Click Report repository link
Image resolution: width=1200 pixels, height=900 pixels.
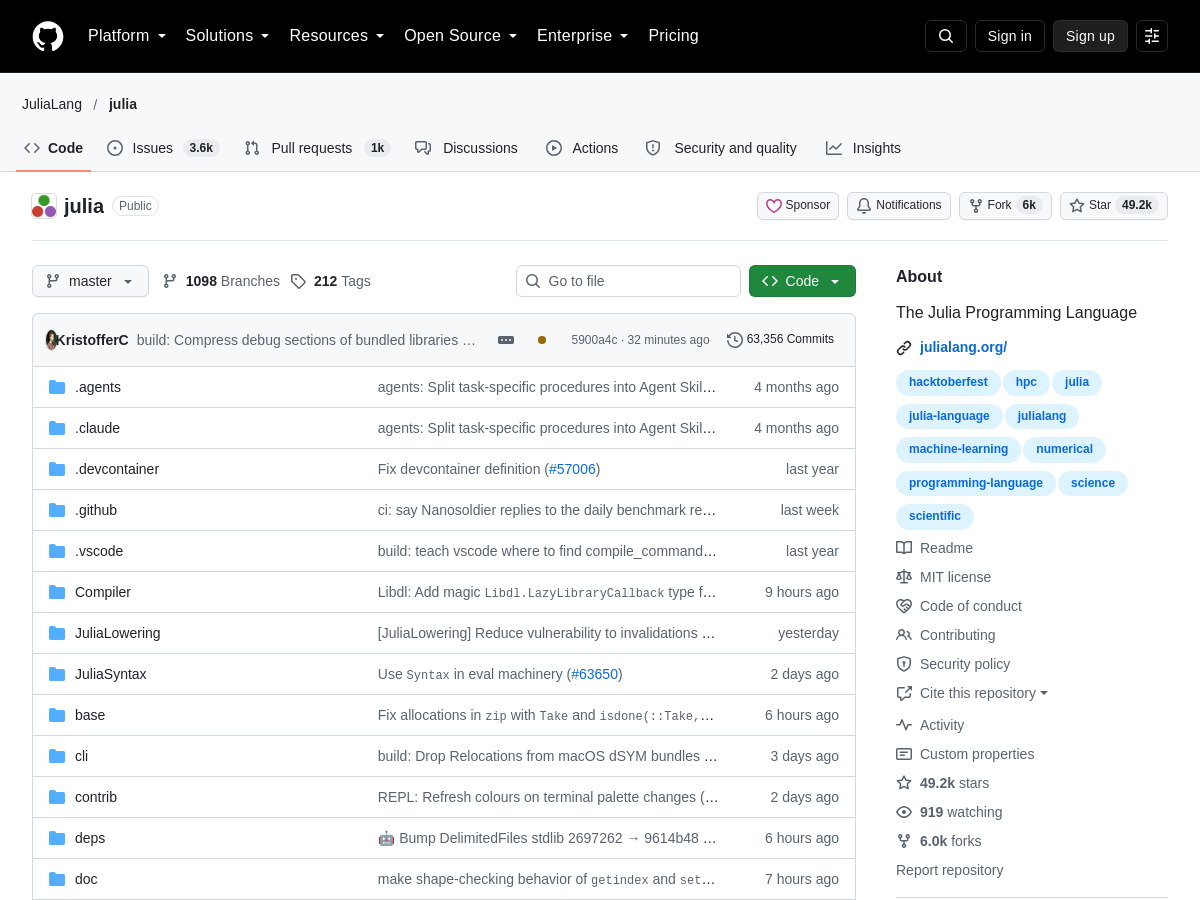949,870
